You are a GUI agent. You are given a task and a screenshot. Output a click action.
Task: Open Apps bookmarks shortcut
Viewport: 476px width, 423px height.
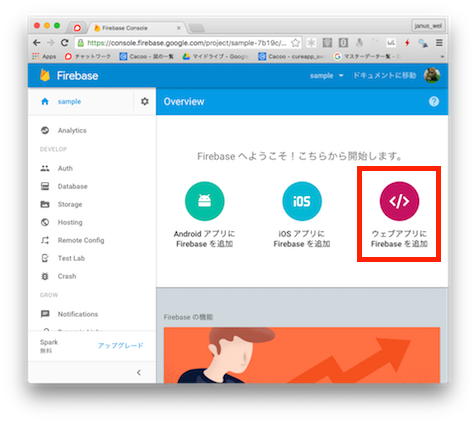click(44, 57)
